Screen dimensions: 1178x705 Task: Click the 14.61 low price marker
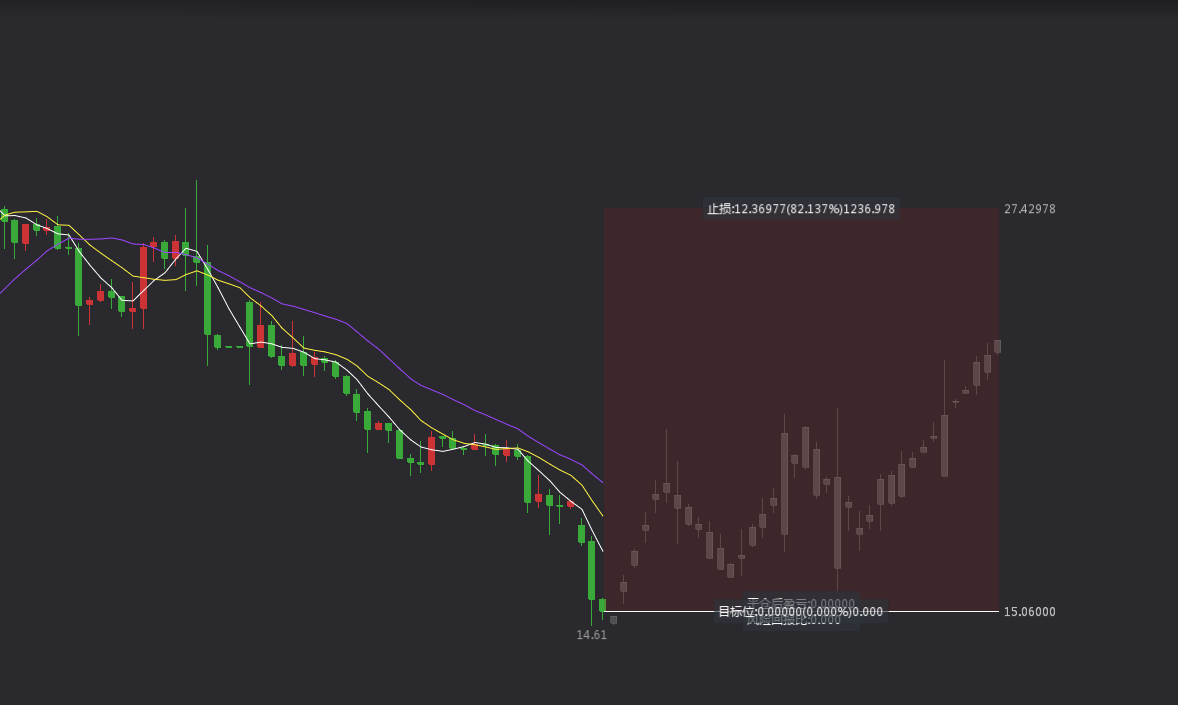pyautogui.click(x=591, y=635)
